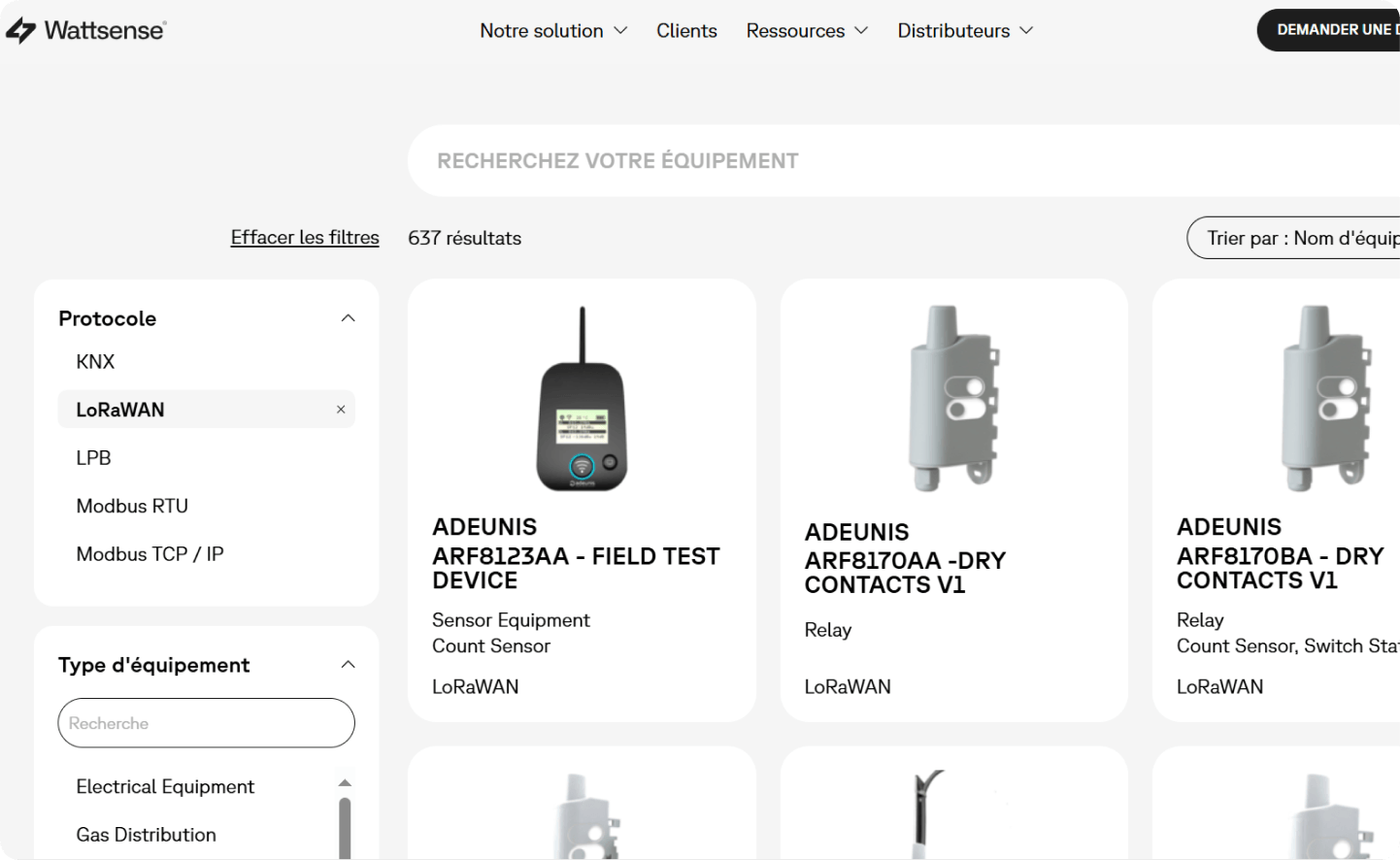This screenshot has width=1400, height=860.
Task: Focus the Recherchez votre équipement search field
Action: pos(874,161)
